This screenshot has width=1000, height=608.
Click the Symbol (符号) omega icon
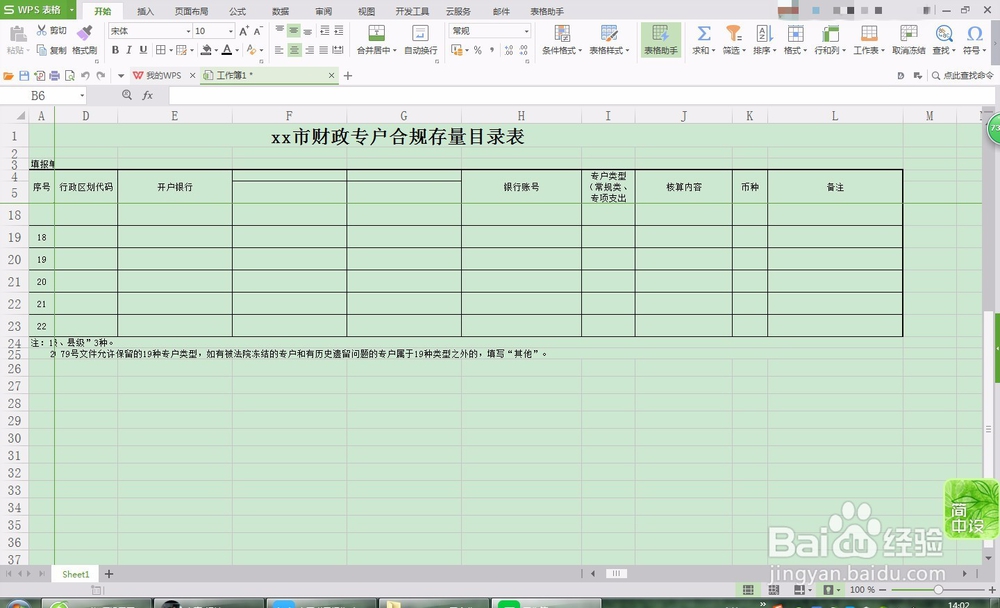pyautogui.click(x=974, y=33)
